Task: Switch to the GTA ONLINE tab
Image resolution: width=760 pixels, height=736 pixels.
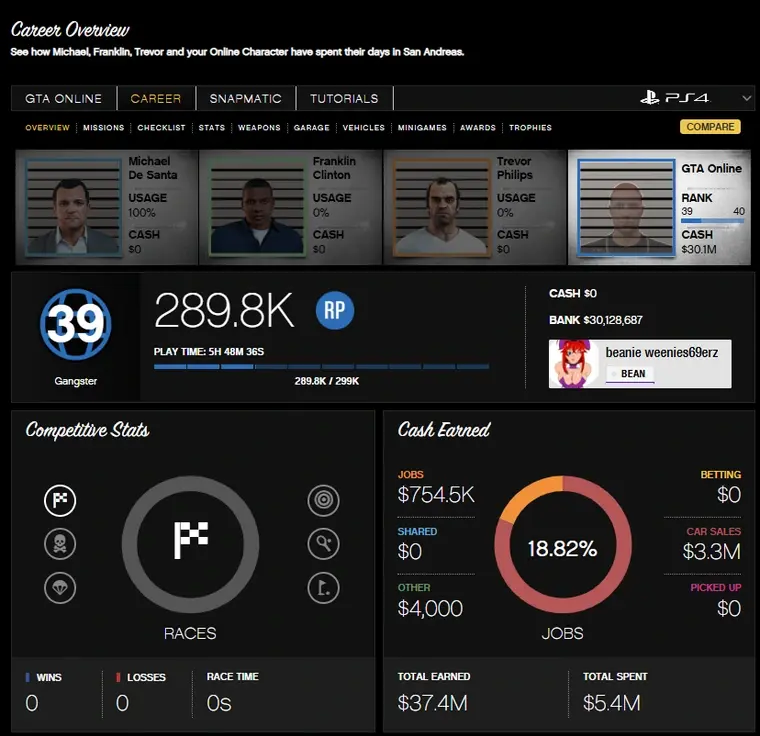Action: point(64,98)
